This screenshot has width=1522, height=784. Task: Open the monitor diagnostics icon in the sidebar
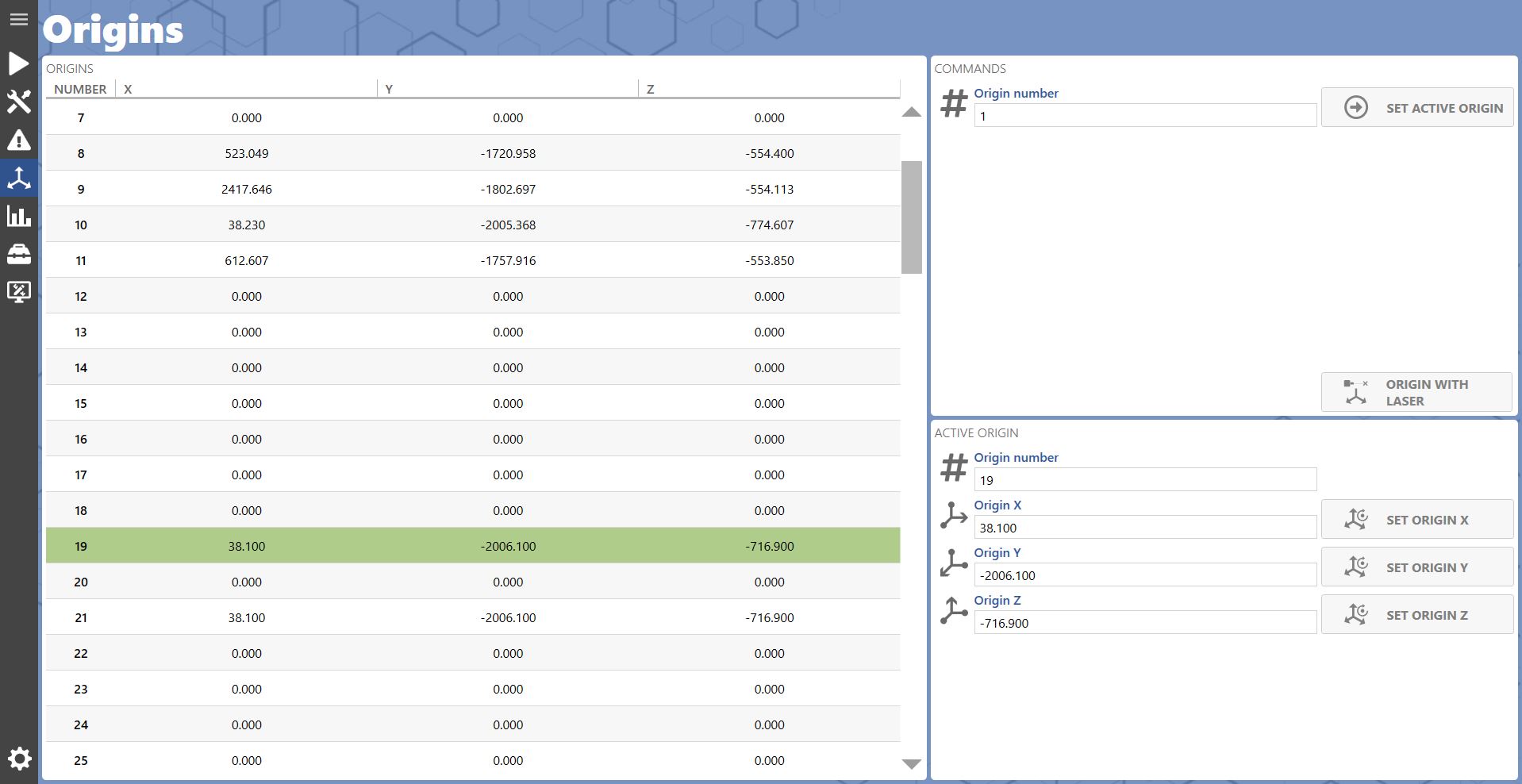click(x=19, y=292)
